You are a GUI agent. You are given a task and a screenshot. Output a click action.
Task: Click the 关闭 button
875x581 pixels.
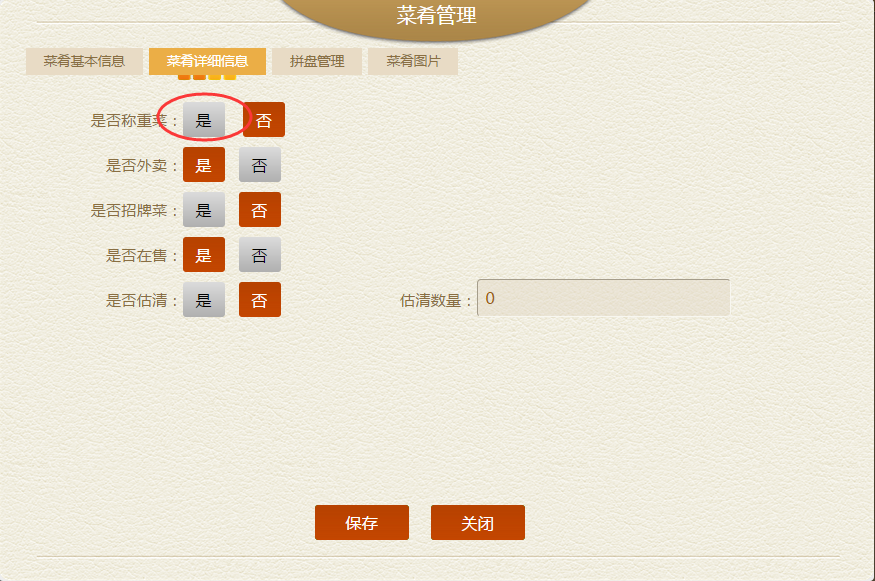coord(478,522)
